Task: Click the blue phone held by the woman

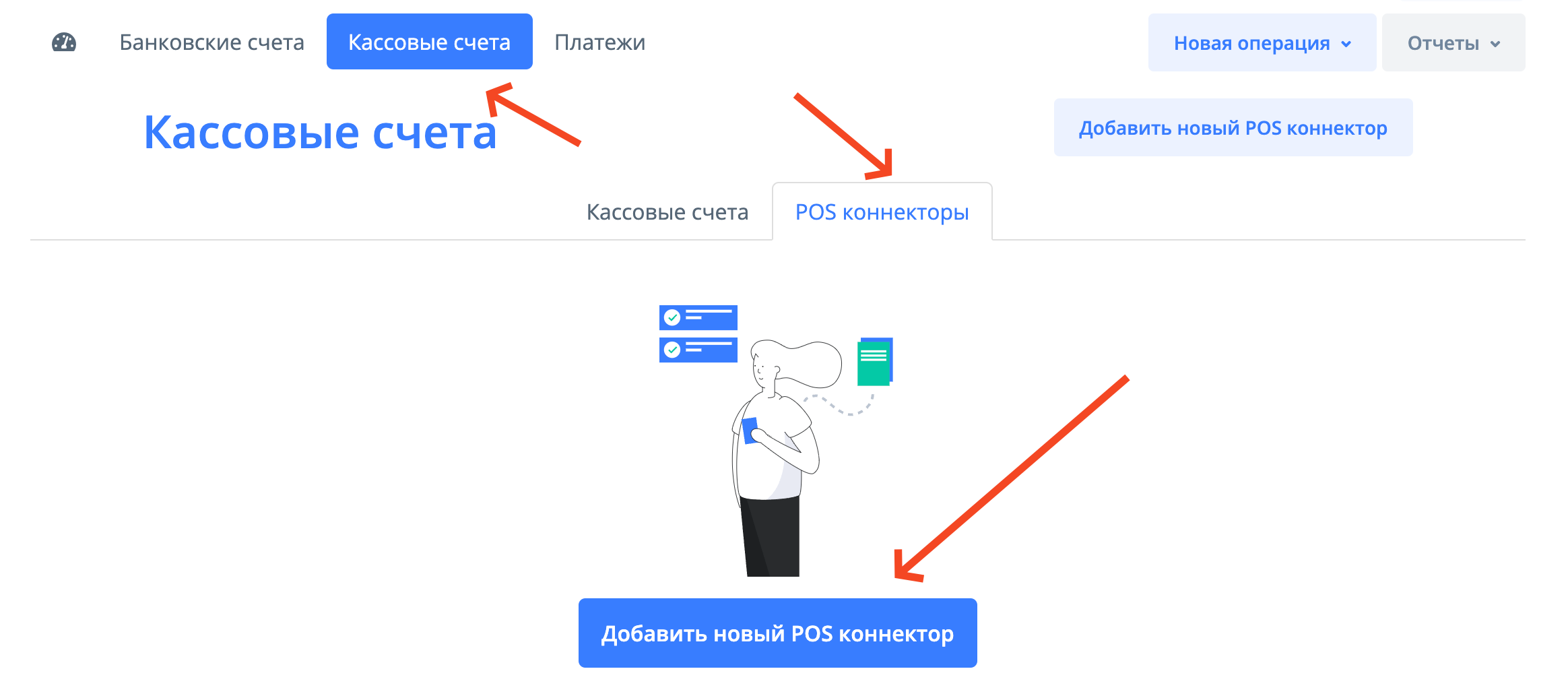Action: point(750,431)
